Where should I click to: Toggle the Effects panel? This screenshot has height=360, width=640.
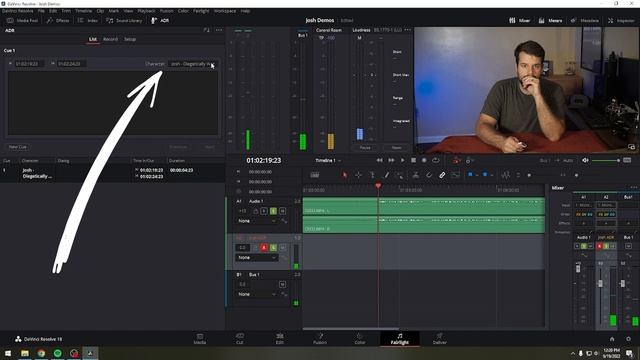[58, 20]
